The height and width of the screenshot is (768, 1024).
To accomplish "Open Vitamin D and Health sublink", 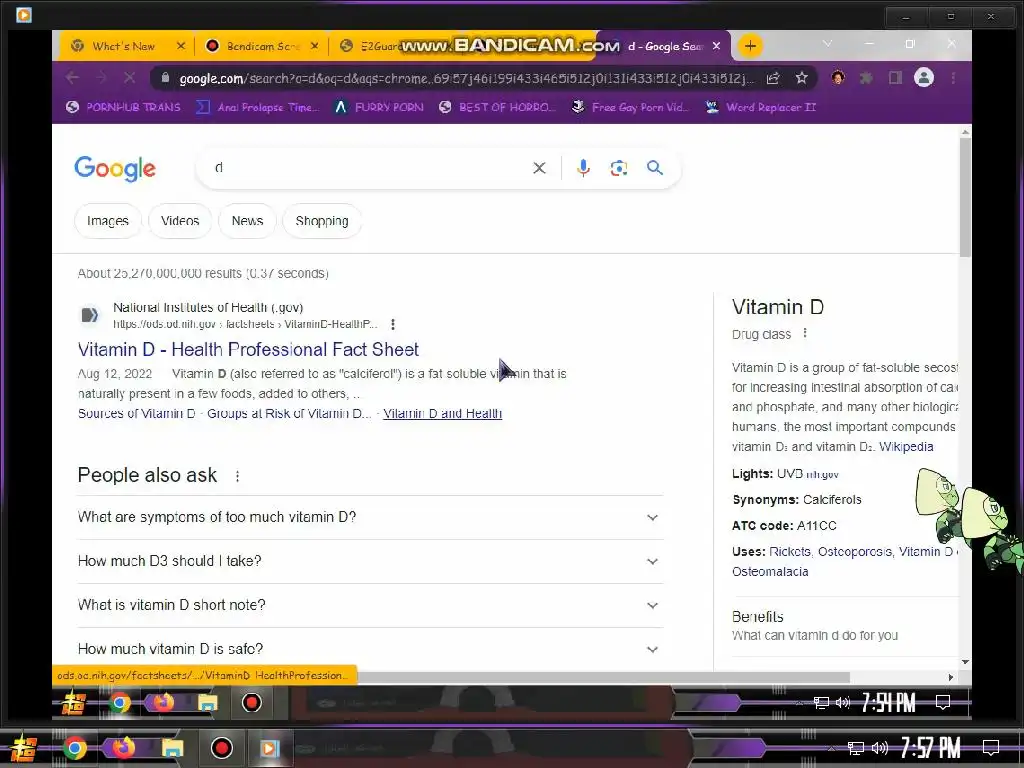I will tap(442, 413).
